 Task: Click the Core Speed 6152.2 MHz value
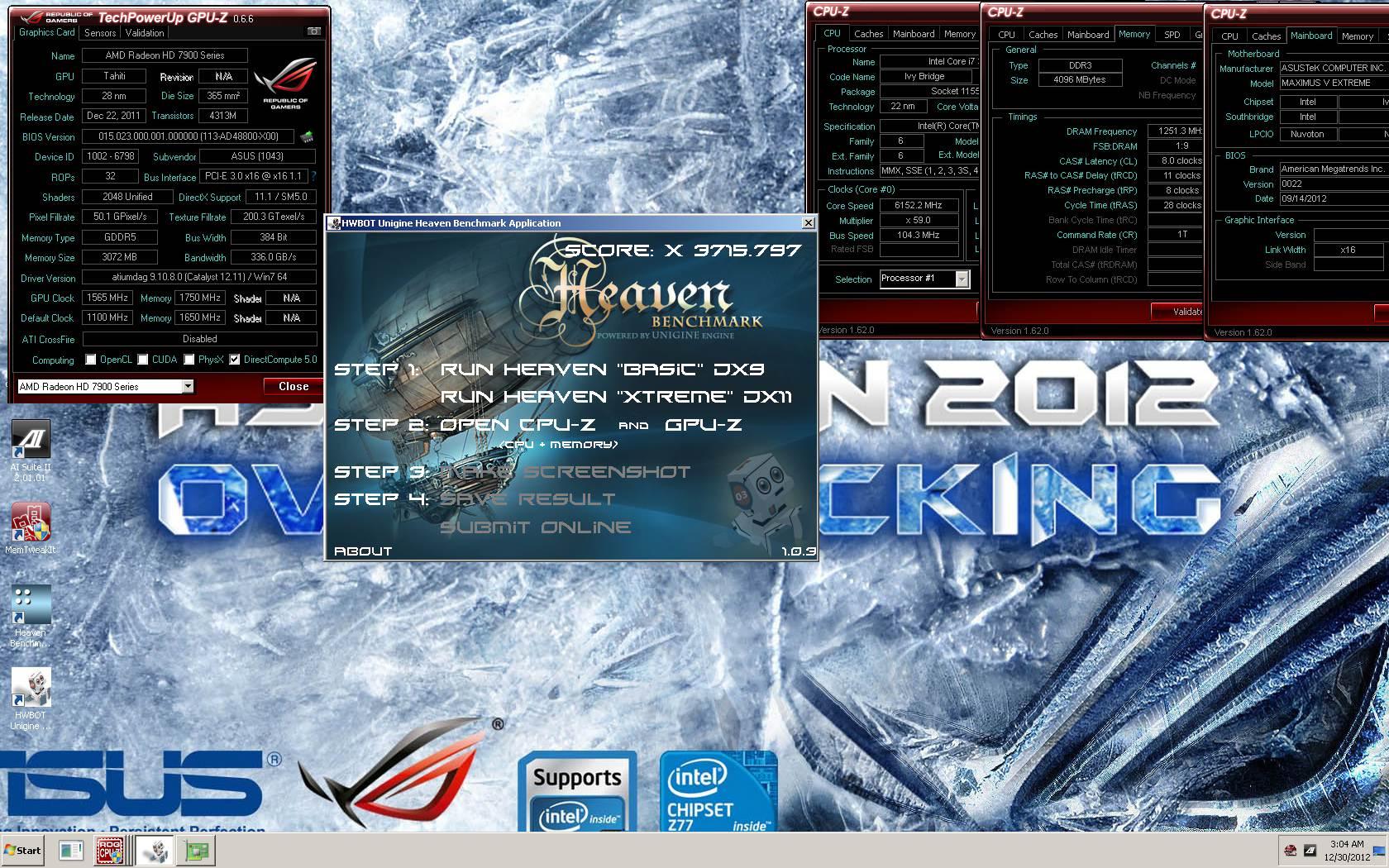(x=919, y=205)
